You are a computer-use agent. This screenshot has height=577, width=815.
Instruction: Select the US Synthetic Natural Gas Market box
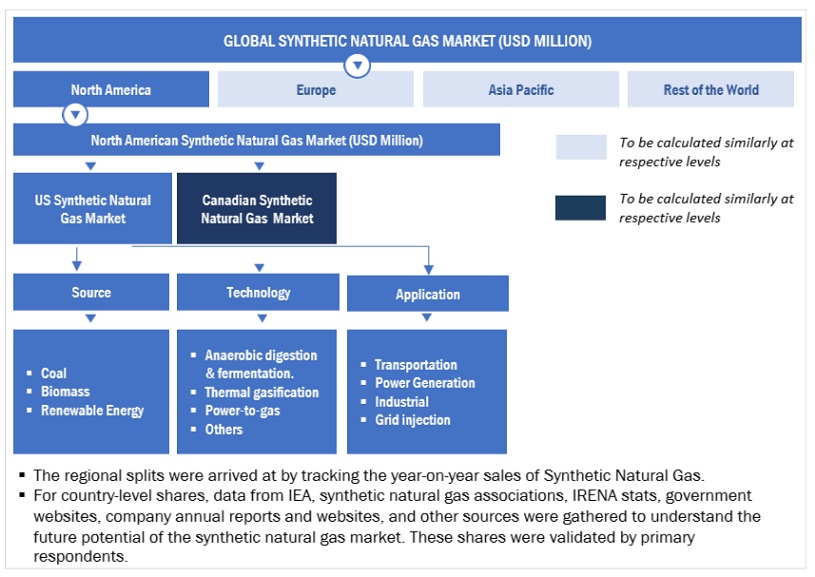point(91,208)
